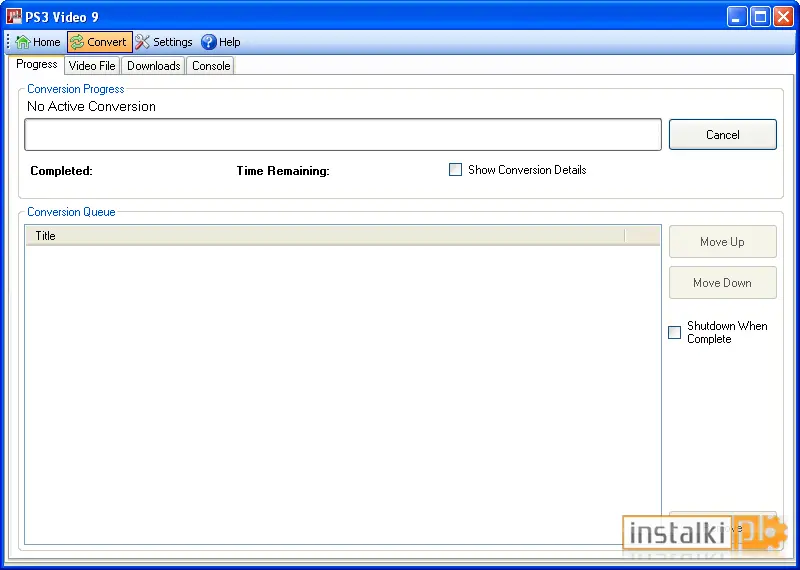Select the Console tab
The width and height of the screenshot is (800, 570).
(x=211, y=66)
